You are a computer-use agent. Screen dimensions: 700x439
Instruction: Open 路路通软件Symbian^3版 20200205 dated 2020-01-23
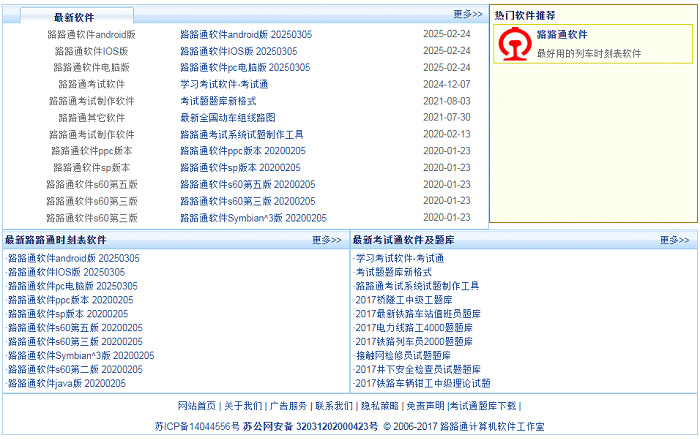(x=253, y=218)
